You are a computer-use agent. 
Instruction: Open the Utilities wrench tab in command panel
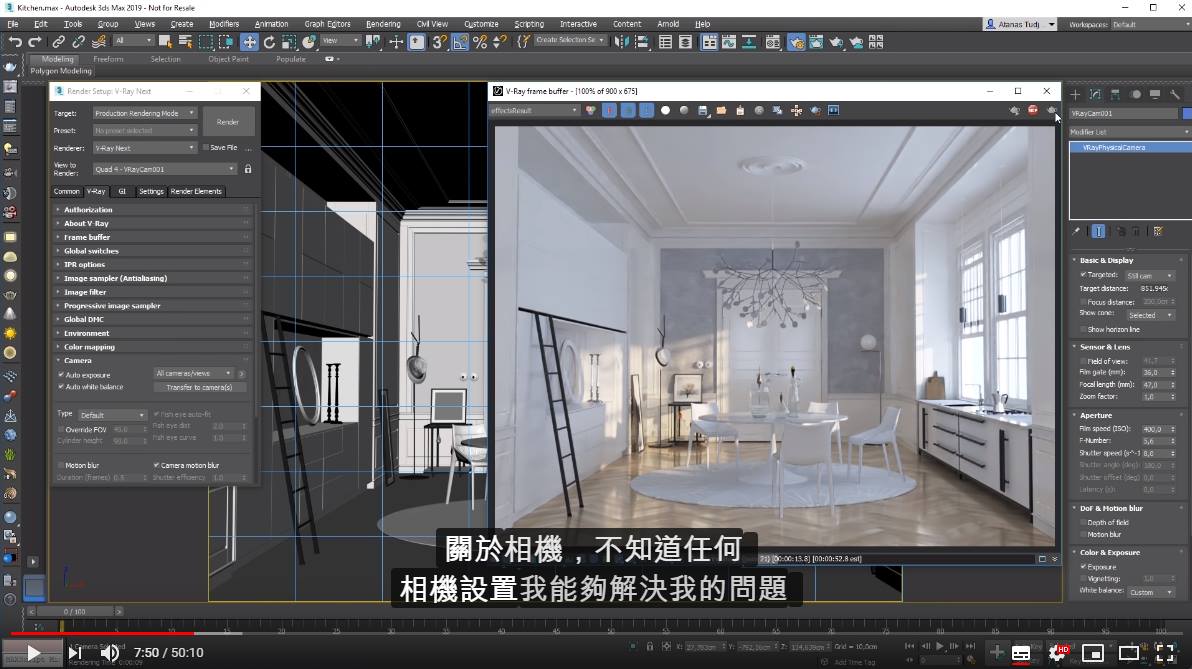[x=1175, y=94]
